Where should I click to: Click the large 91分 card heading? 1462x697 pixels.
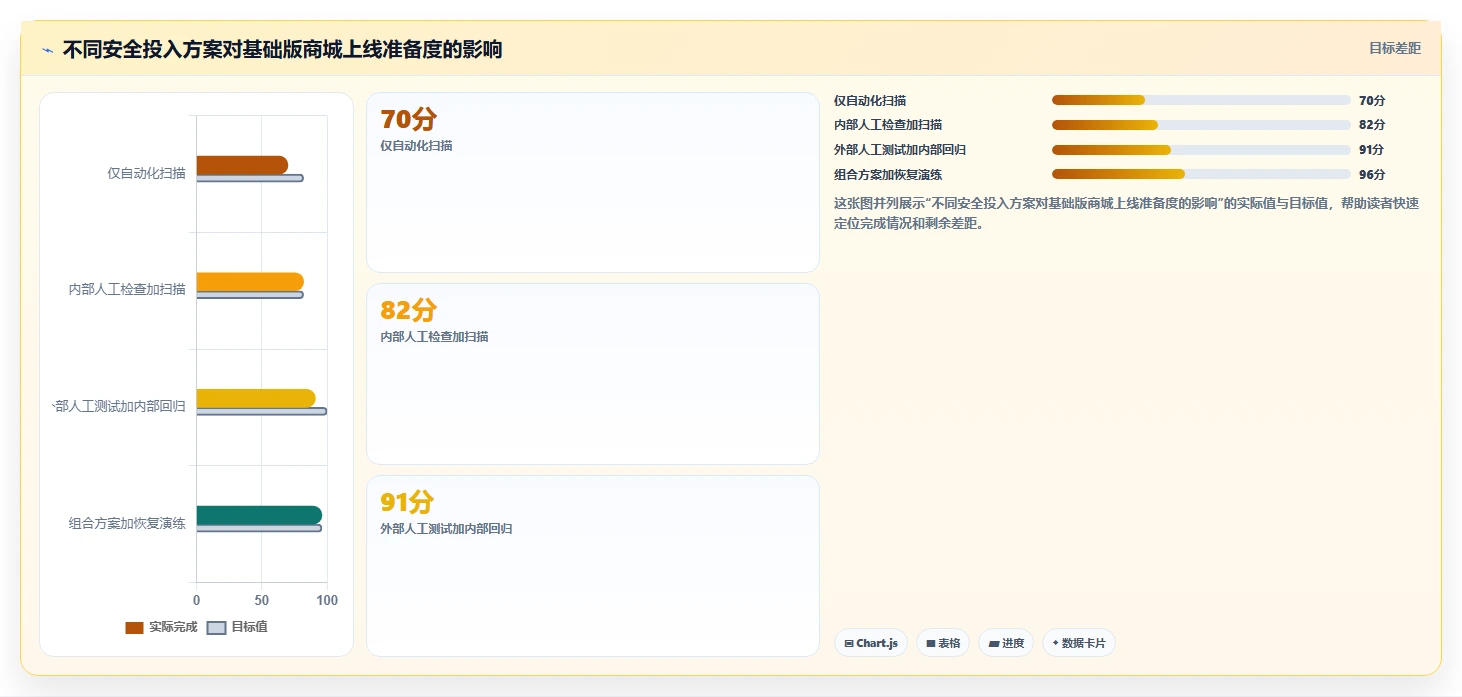click(x=407, y=502)
